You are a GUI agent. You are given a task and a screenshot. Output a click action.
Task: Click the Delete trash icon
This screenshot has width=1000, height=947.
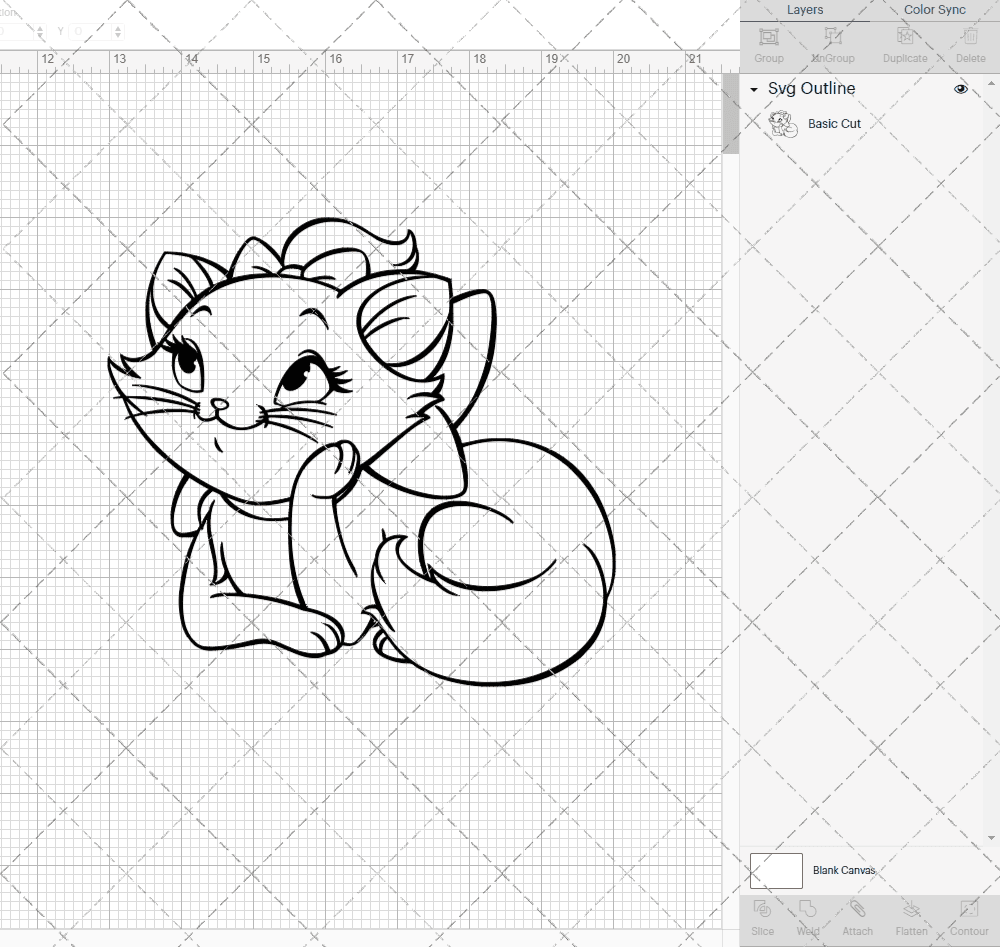pos(970,36)
